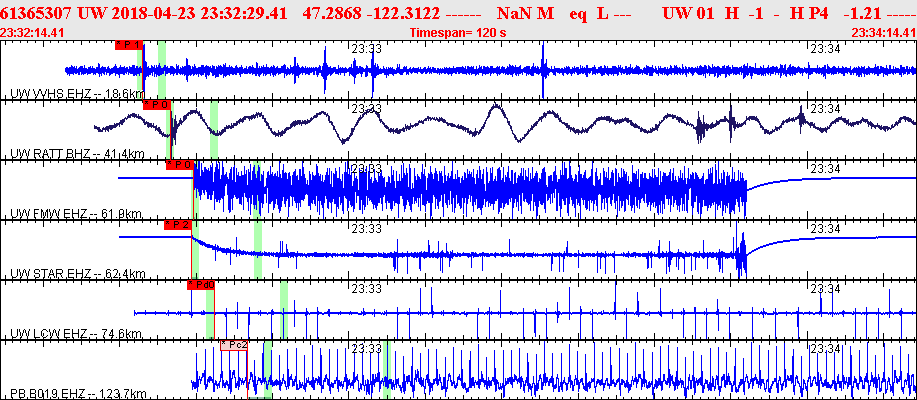The height and width of the screenshot is (400, 917).
Task: Click the 23:33 time label in RATT trace
Action: click(366, 109)
